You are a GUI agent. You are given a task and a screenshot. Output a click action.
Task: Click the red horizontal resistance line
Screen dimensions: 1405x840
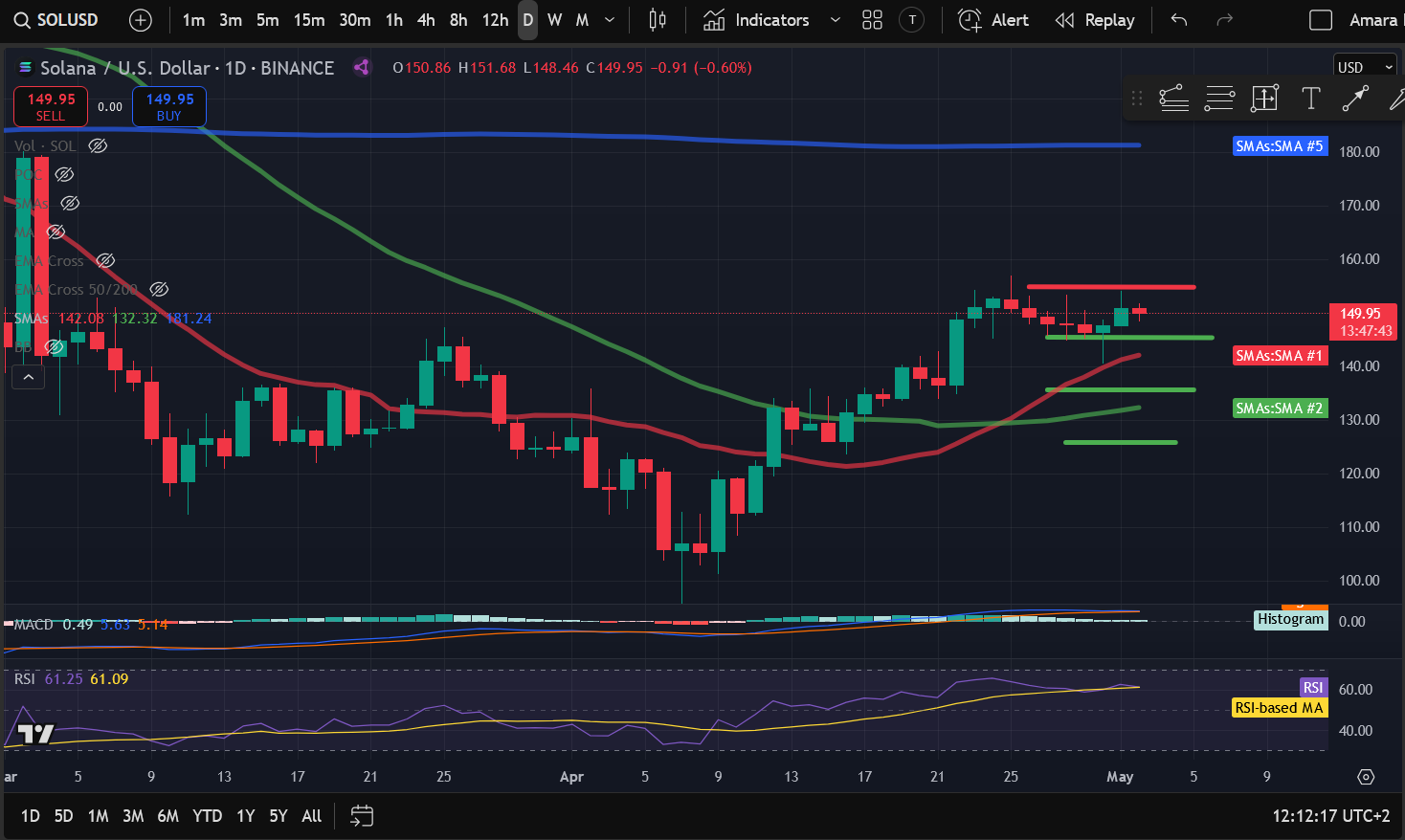tap(1110, 287)
